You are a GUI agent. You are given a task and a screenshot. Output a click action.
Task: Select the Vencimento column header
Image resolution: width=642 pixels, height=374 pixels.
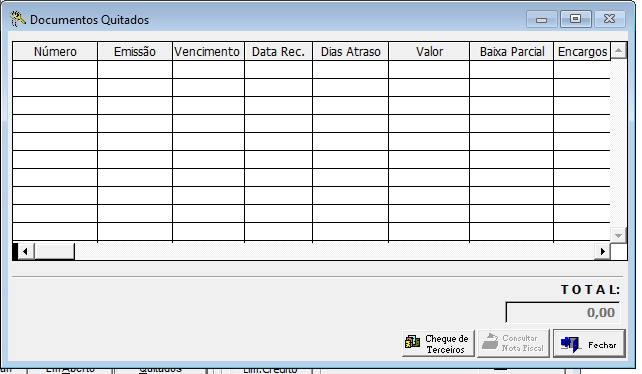click(208, 51)
